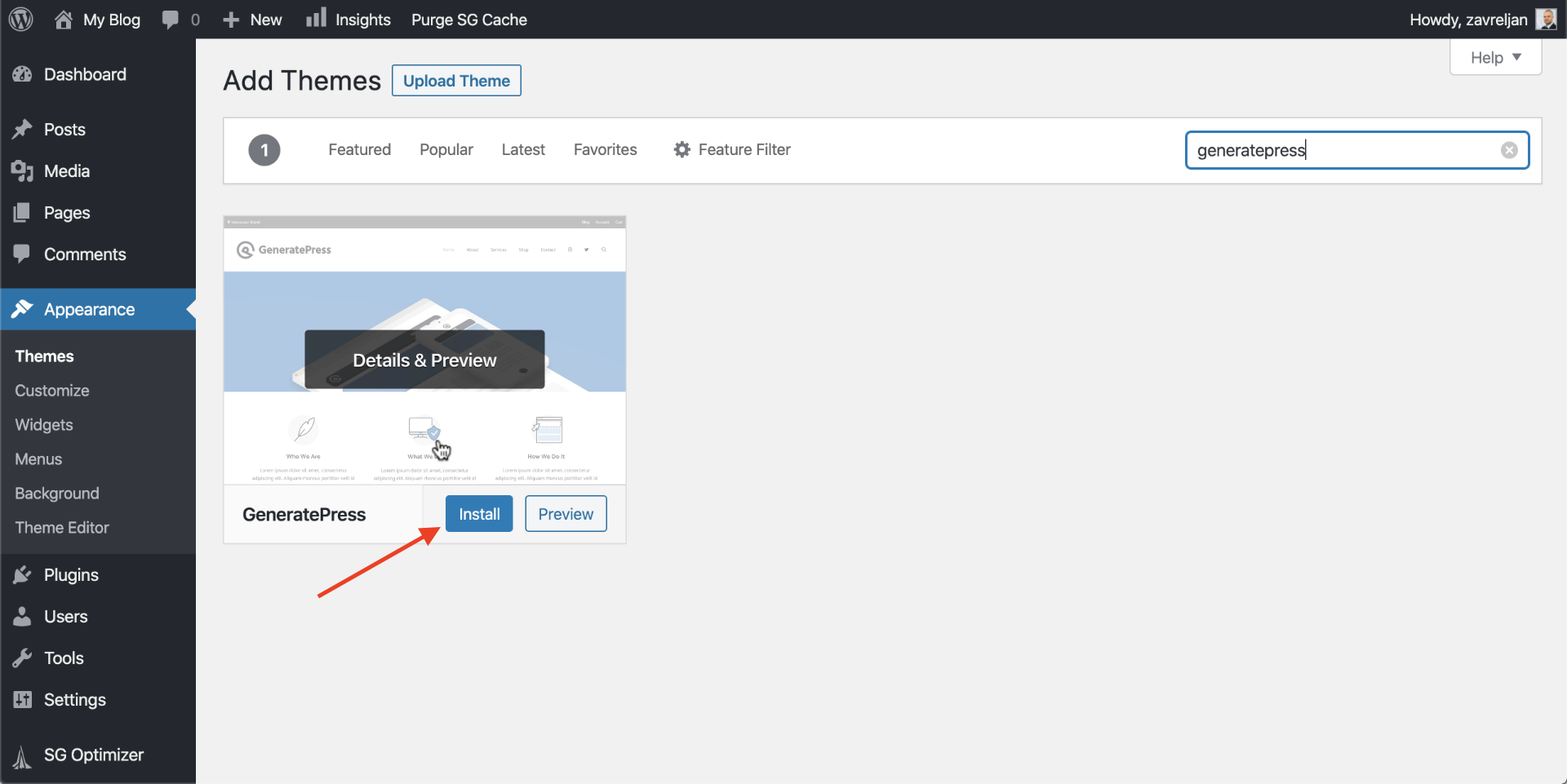This screenshot has height=784, width=1567.
Task: Click the Dashboard gauge icon
Action: click(x=22, y=74)
